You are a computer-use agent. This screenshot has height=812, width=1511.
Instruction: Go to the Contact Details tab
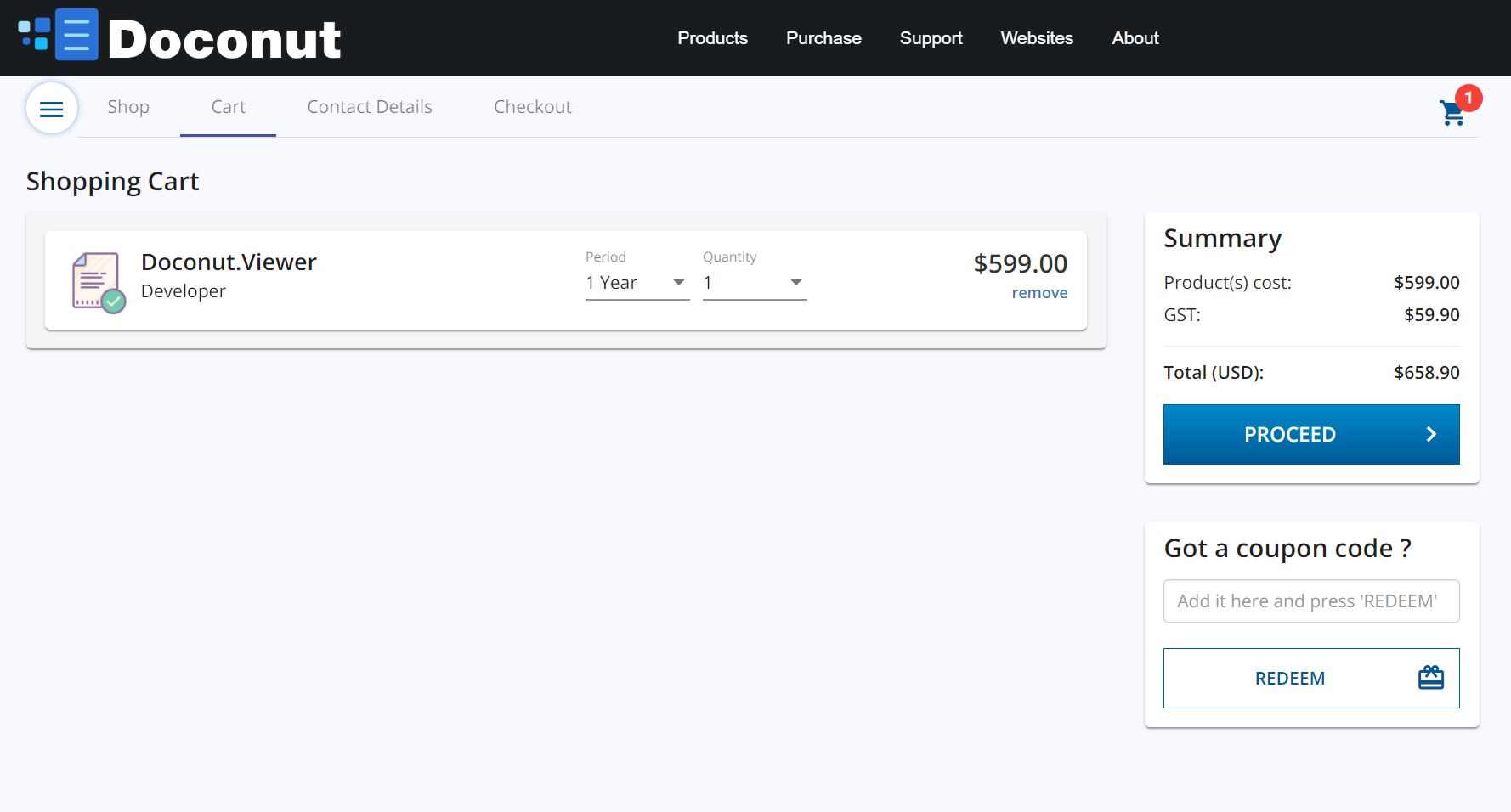click(x=370, y=107)
